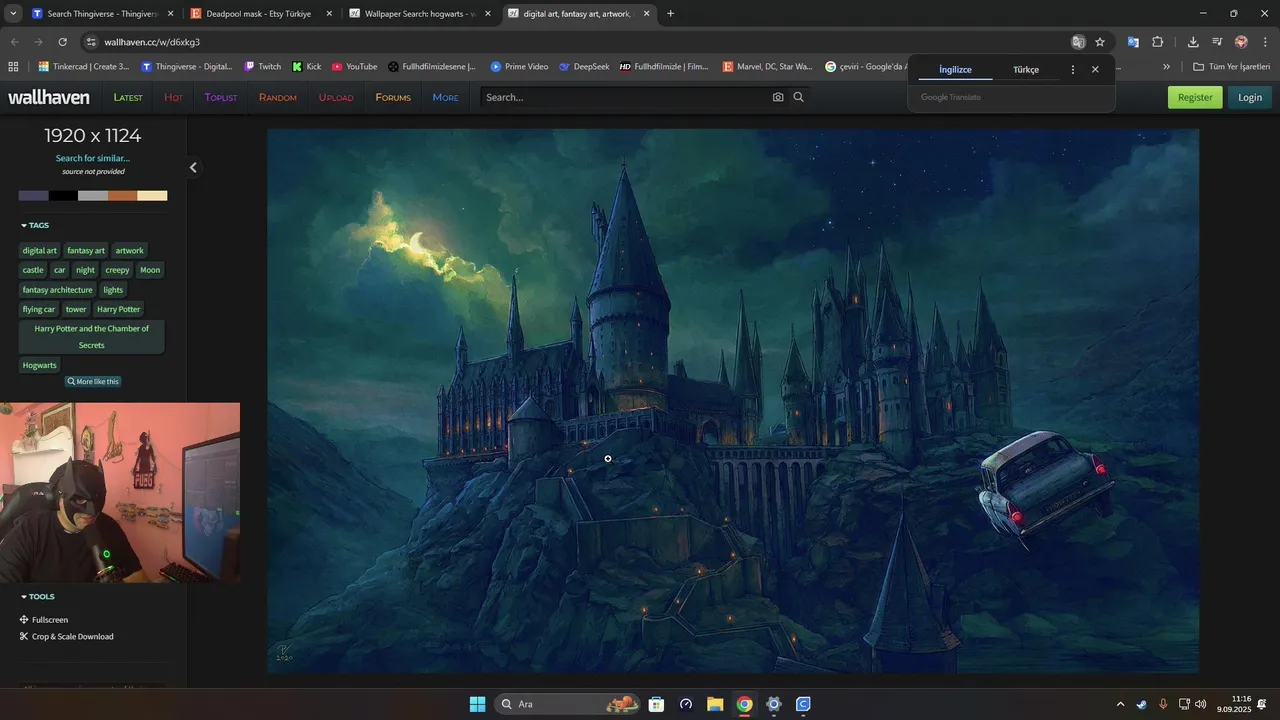Open the Random wallpapers page
This screenshot has height=720, width=1280.
[278, 97]
